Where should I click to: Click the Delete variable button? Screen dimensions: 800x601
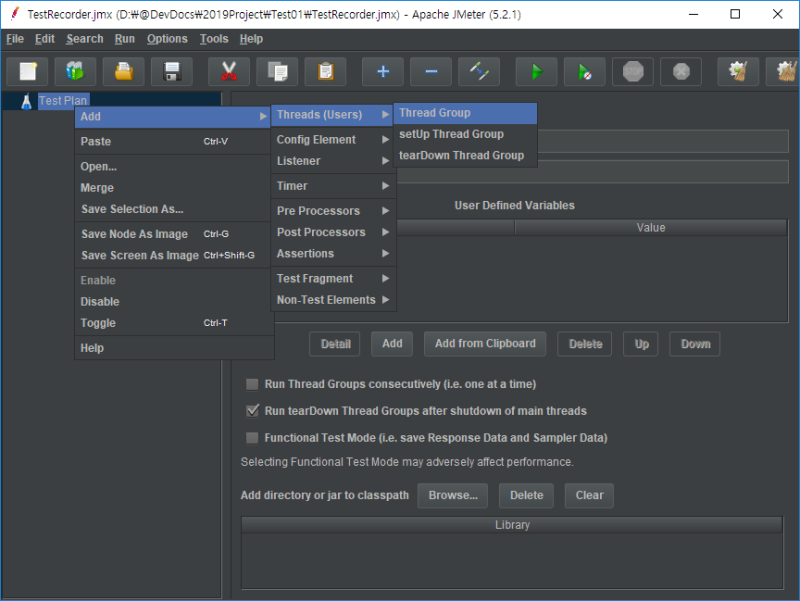pyautogui.click(x=585, y=344)
